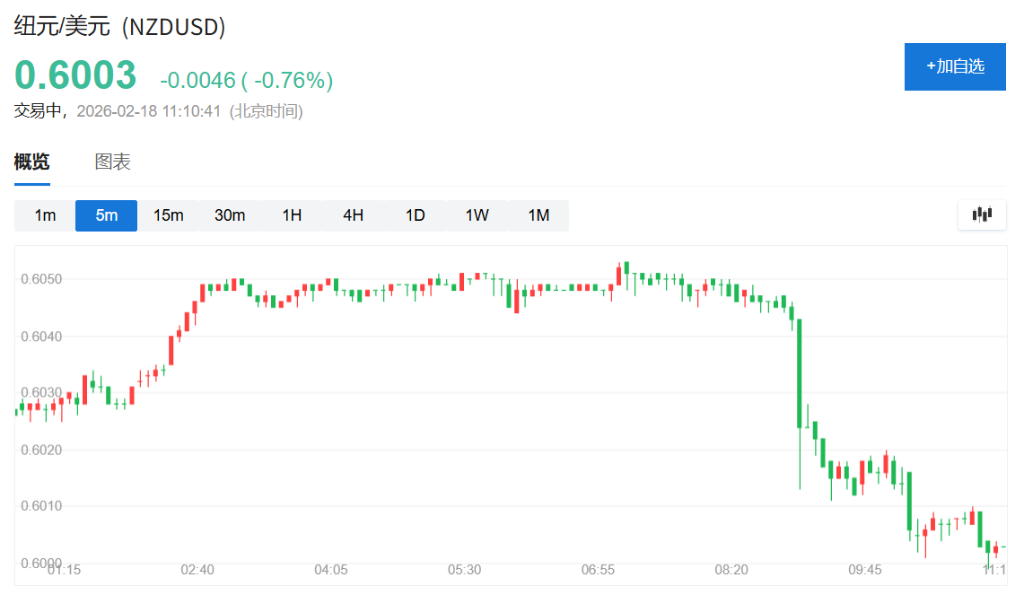
Task: Switch chart to 15m interval
Action: [168, 215]
